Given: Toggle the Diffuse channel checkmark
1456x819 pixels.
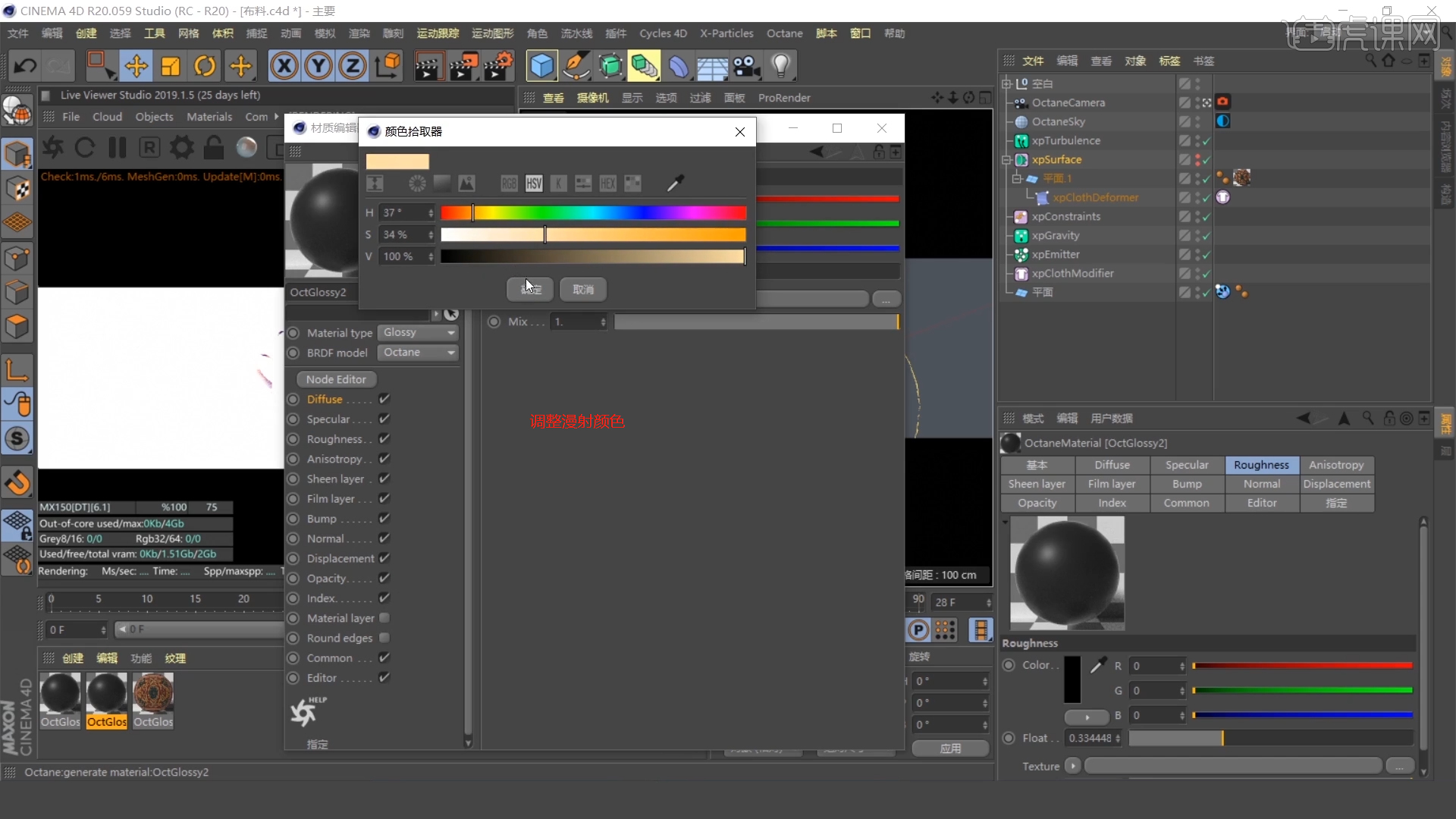Looking at the screenshot, I should pyautogui.click(x=385, y=399).
